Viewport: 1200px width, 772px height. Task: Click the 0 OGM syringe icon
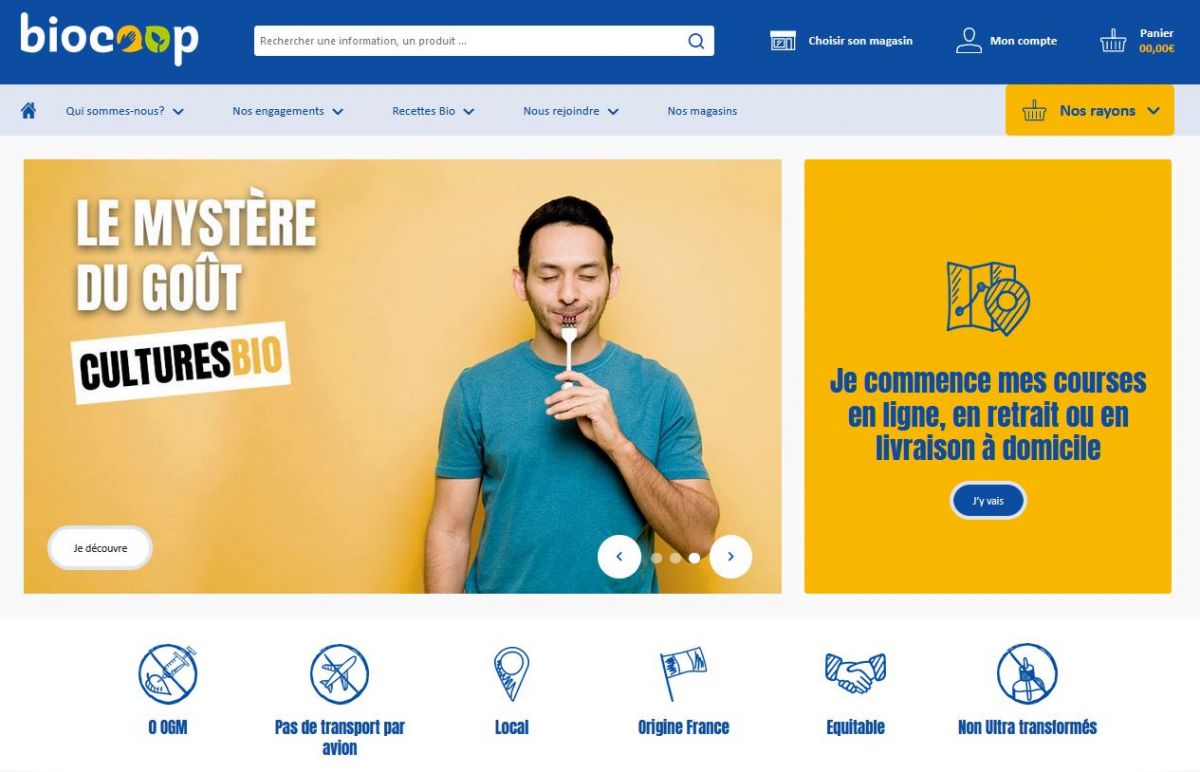point(168,674)
